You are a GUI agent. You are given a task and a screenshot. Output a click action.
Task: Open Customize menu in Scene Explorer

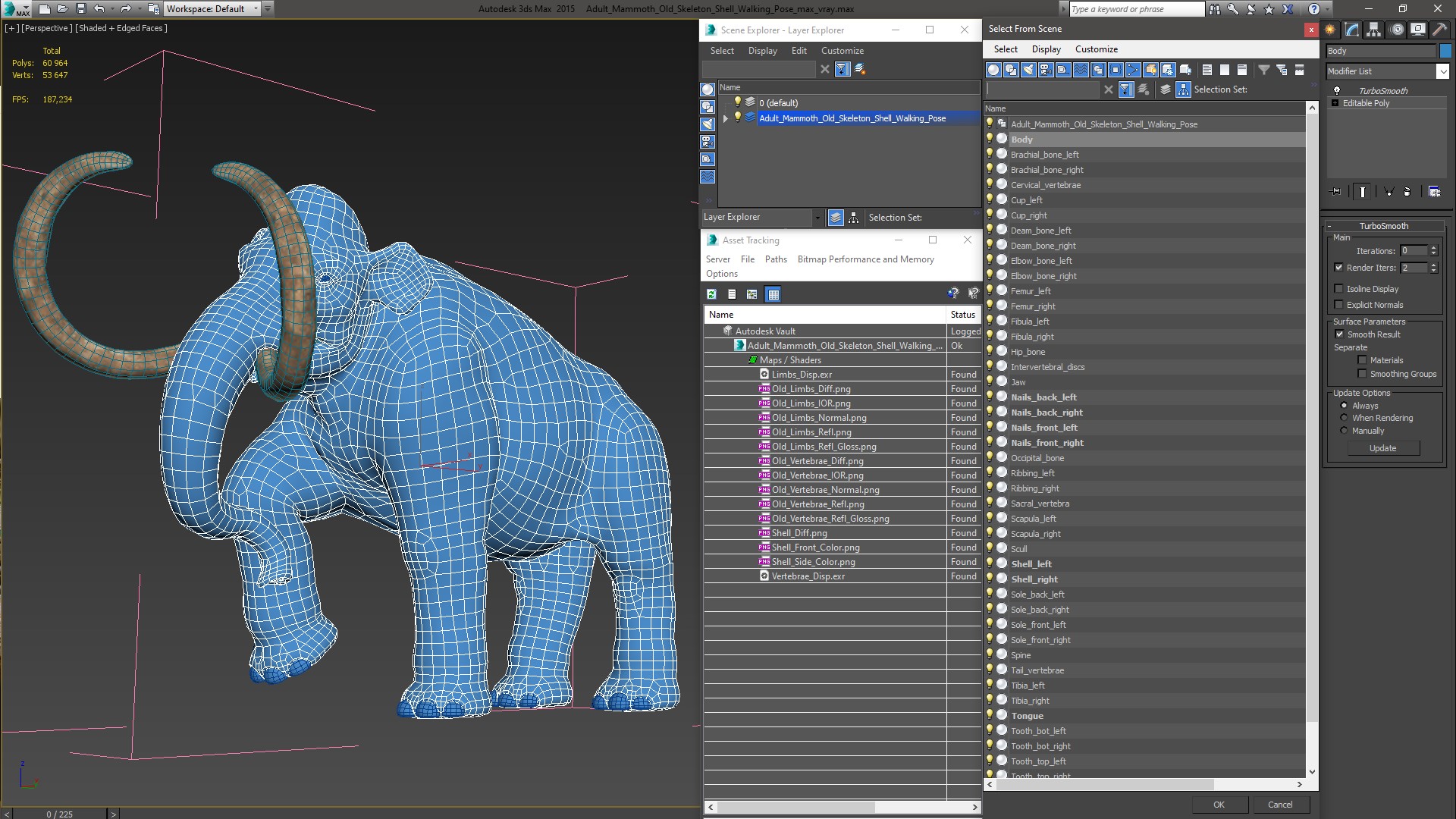pos(842,51)
